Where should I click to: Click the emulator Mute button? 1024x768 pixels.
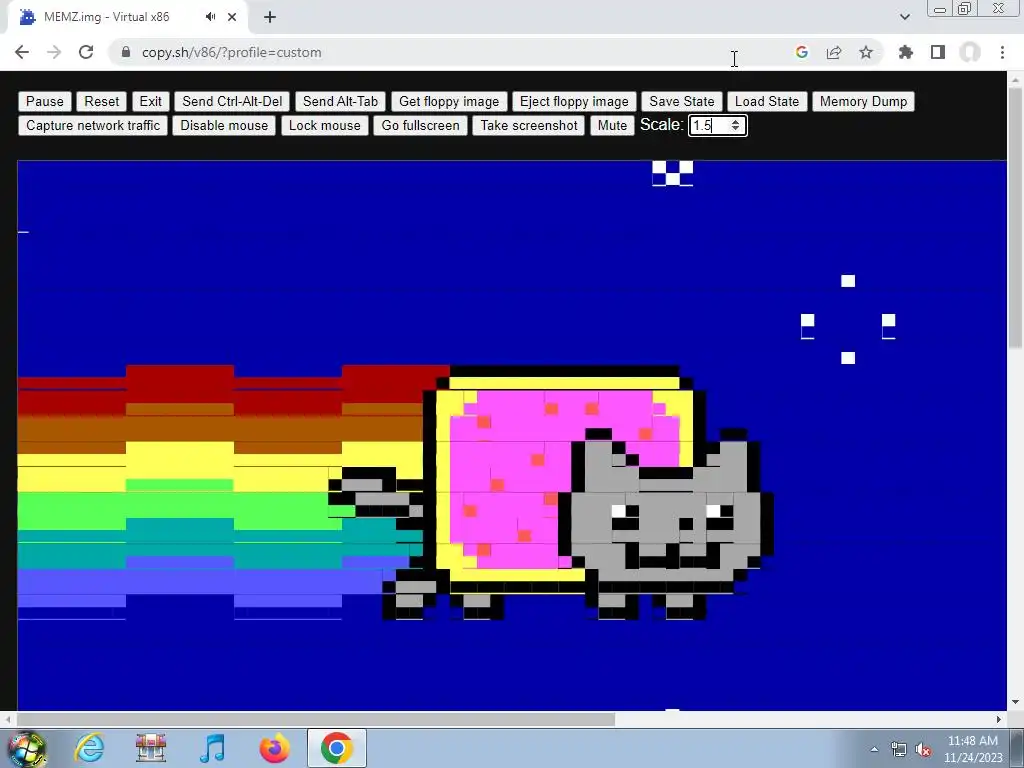(x=613, y=125)
